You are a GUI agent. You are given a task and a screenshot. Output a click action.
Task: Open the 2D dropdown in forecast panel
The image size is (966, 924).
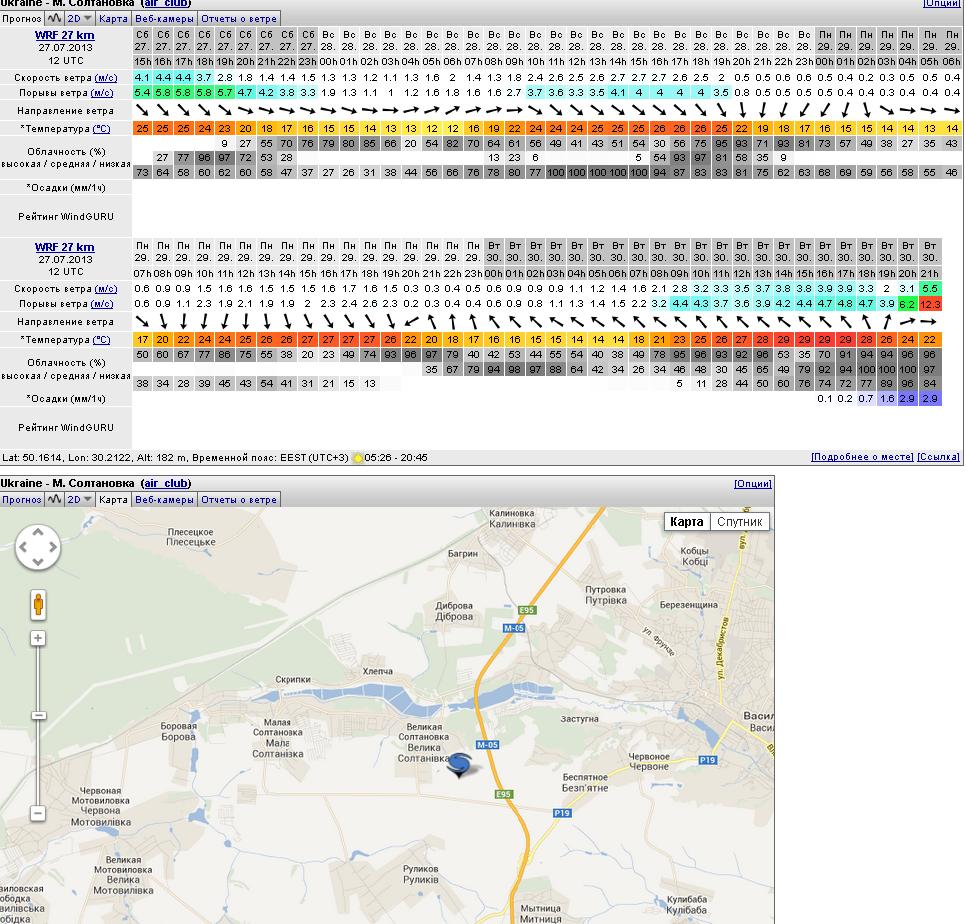click(80, 19)
